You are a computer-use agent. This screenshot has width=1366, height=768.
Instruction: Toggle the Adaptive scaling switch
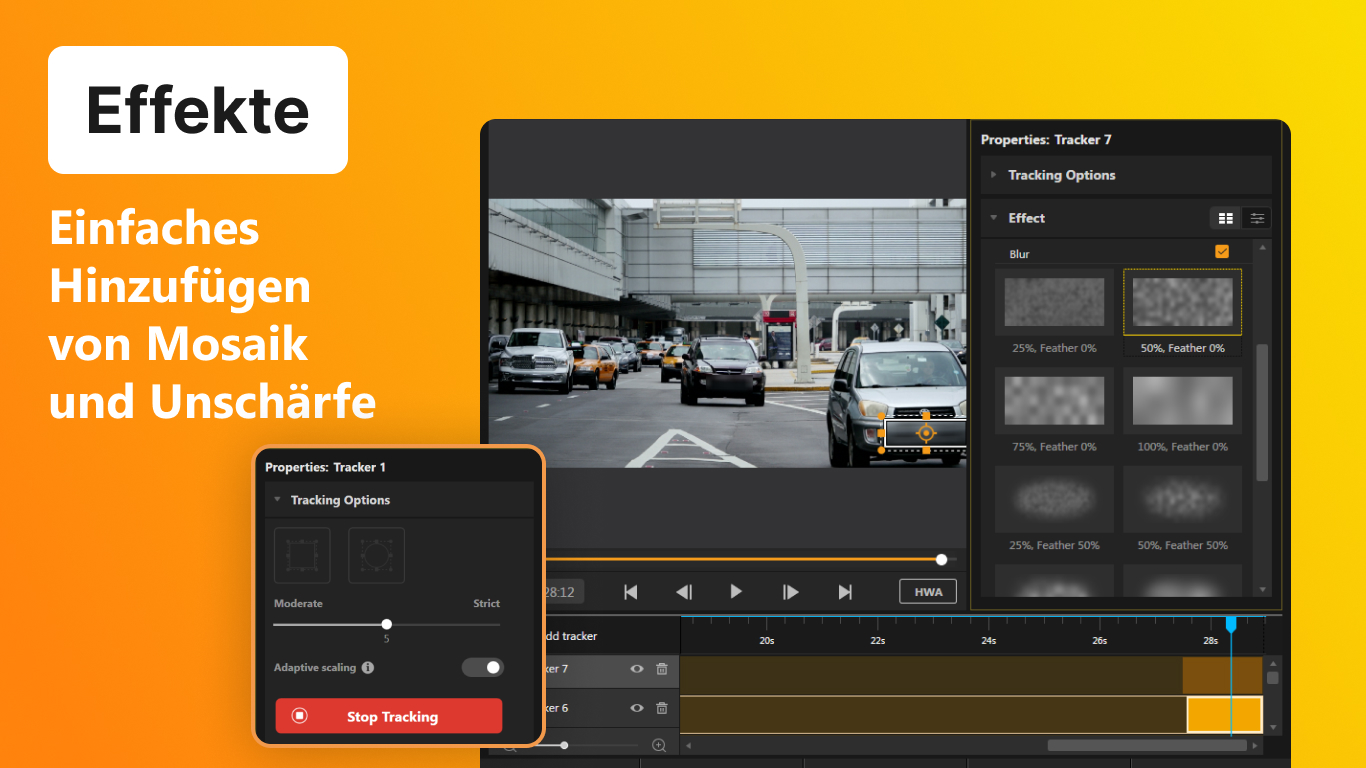[483, 667]
